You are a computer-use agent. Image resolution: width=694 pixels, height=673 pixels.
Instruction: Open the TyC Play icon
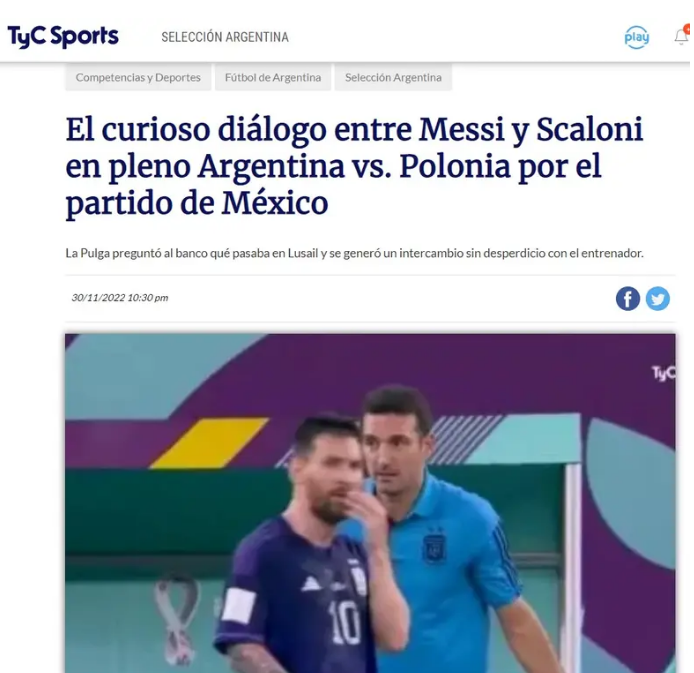[x=636, y=37]
